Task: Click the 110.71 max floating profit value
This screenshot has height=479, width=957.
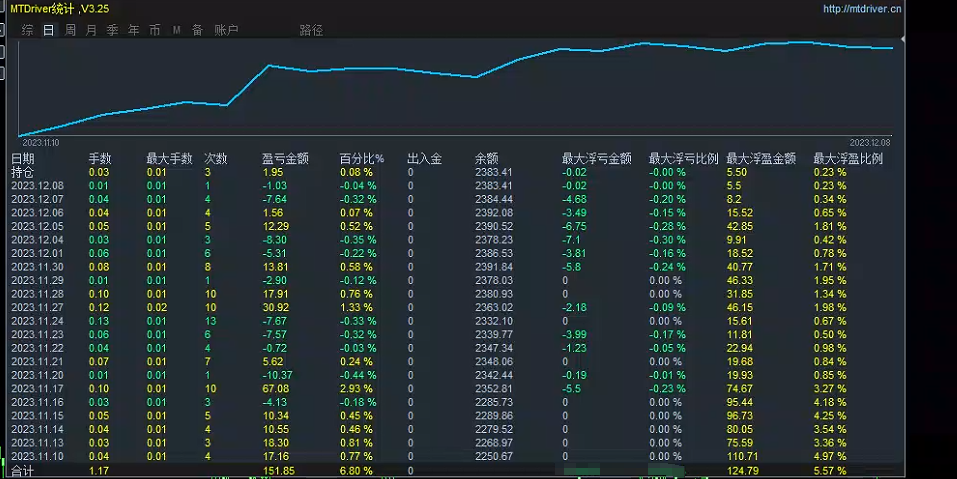Action: (x=742, y=456)
